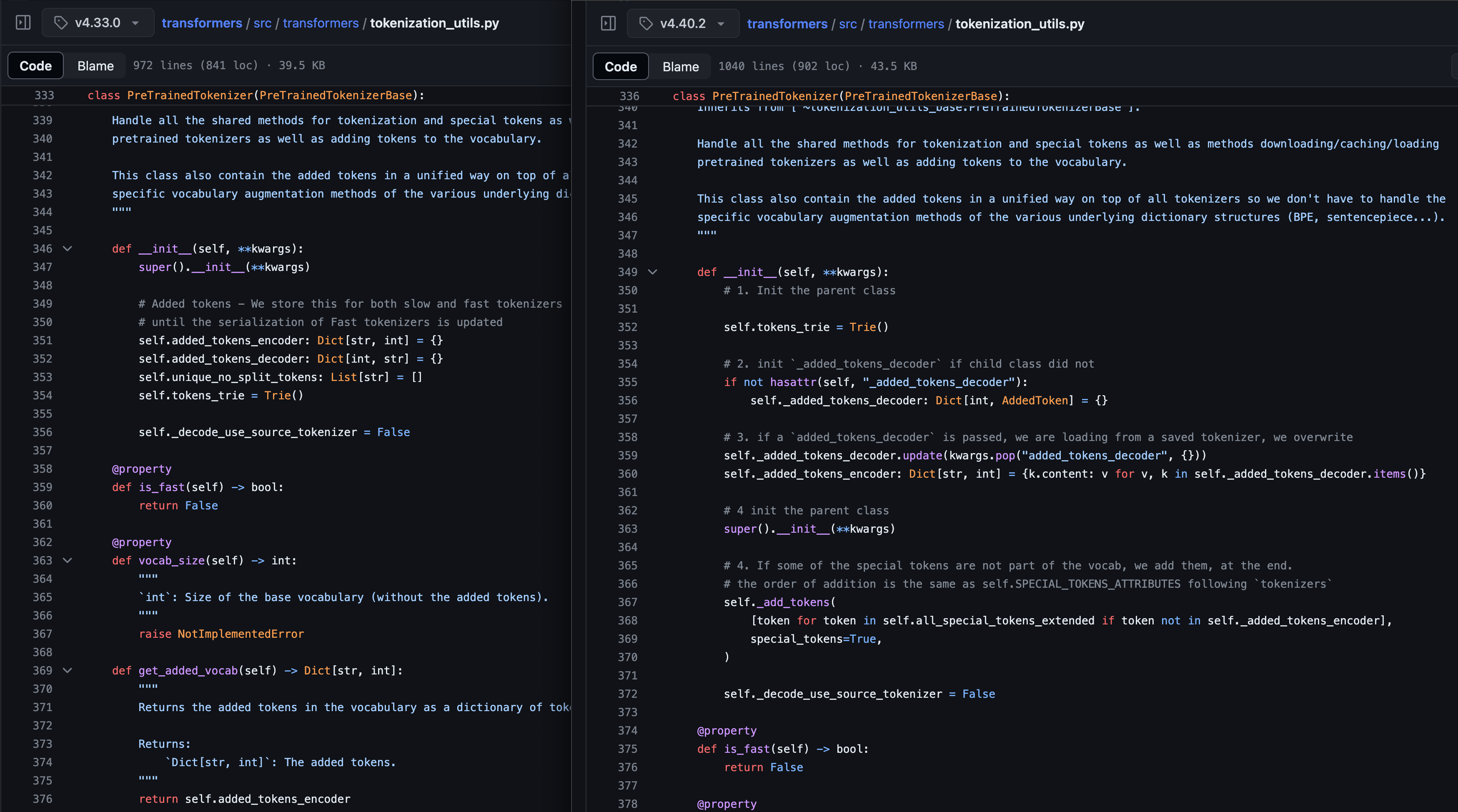Click the tag icon beside v4.40.2
The height and width of the screenshot is (812, 1458).
646,23
